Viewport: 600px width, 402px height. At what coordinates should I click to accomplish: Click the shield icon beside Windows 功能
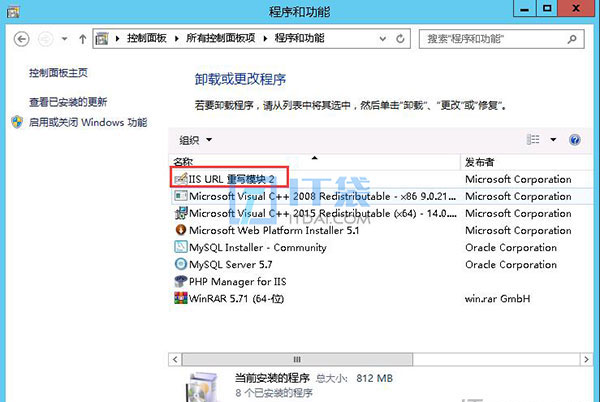click(17, 122)
